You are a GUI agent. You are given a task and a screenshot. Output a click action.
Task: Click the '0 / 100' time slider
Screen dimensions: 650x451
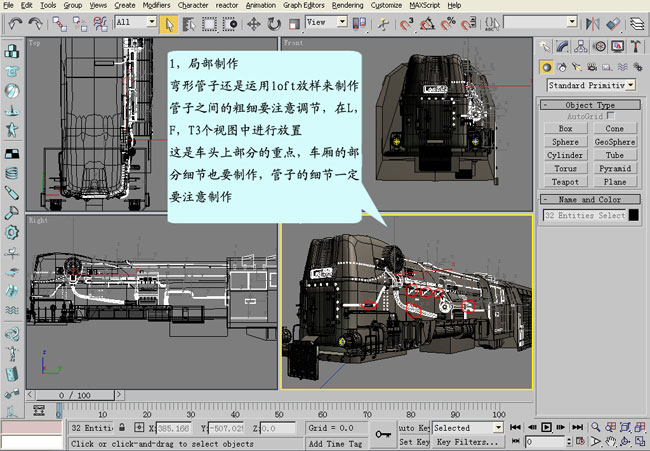point(75,395)
